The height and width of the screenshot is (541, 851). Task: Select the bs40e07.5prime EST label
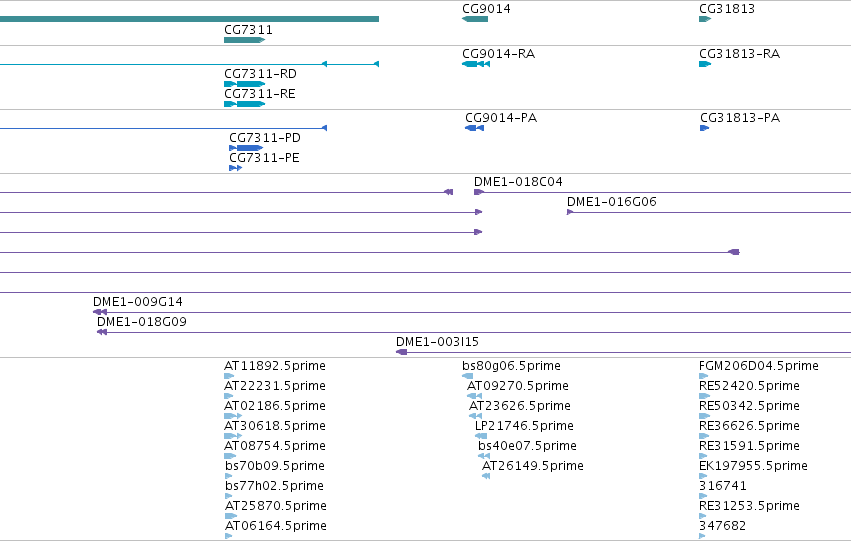click(528, 446)
